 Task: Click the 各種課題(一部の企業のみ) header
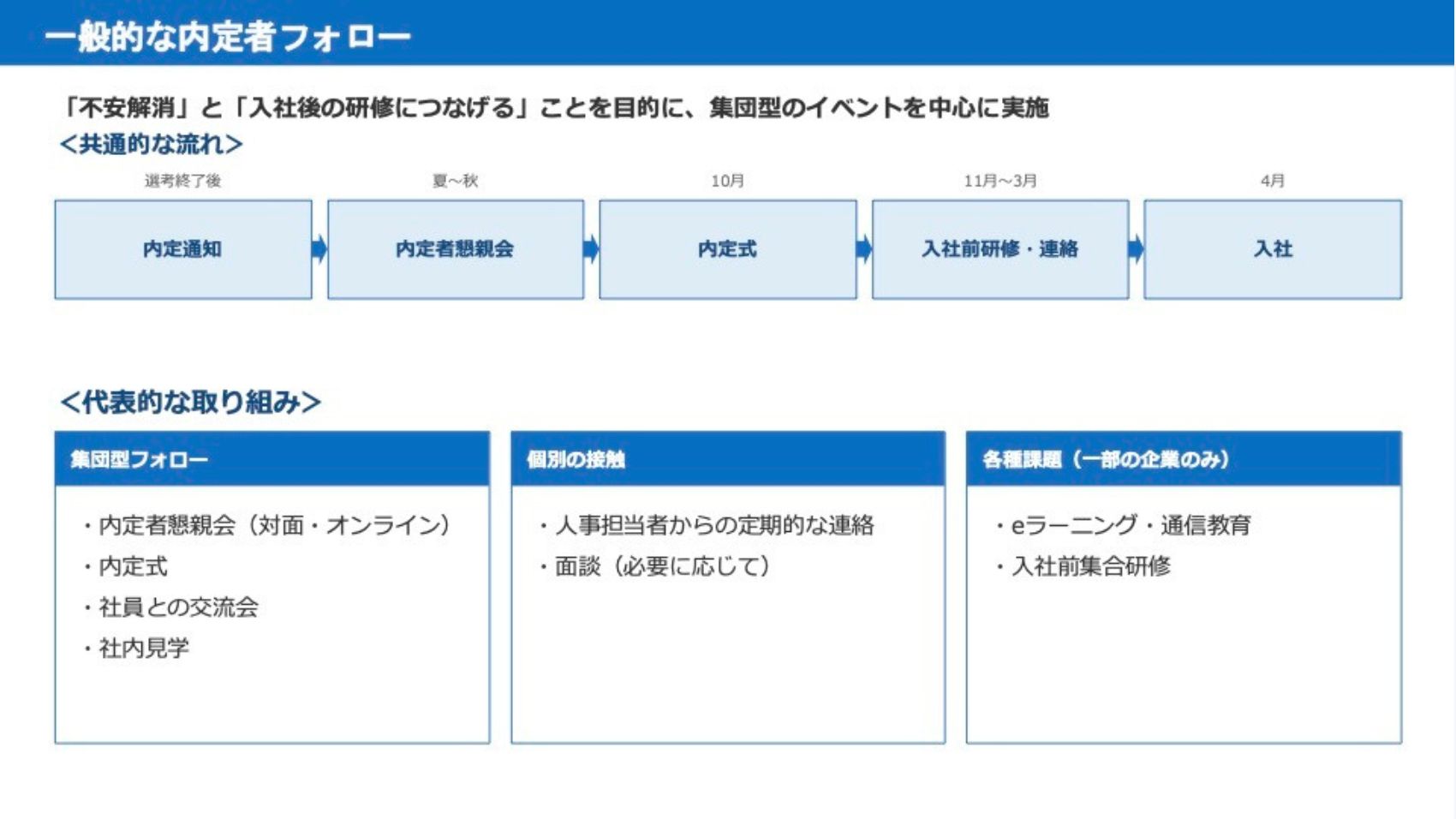(x=1184, y=459)
